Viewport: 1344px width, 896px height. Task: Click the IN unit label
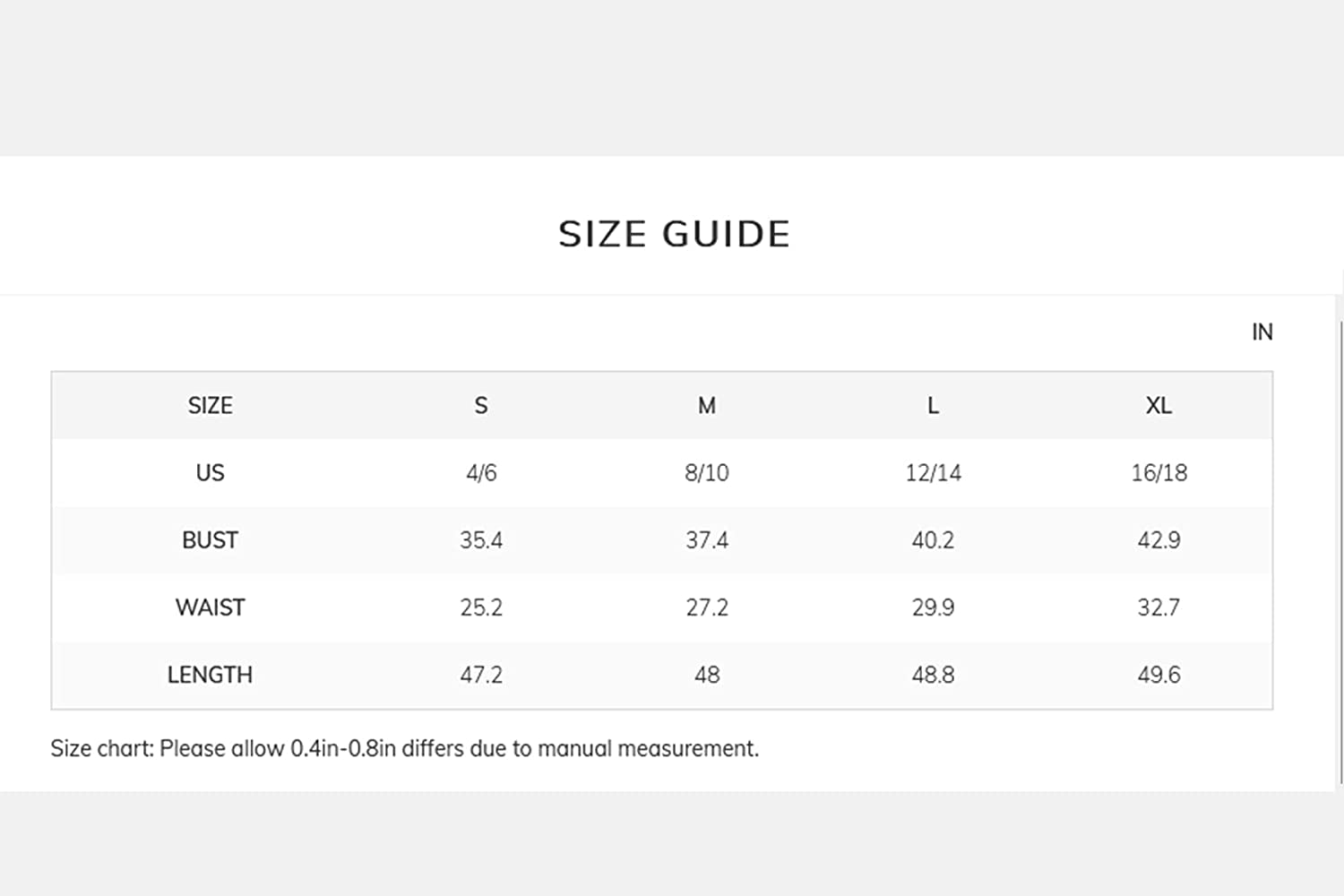[1262, 332]
